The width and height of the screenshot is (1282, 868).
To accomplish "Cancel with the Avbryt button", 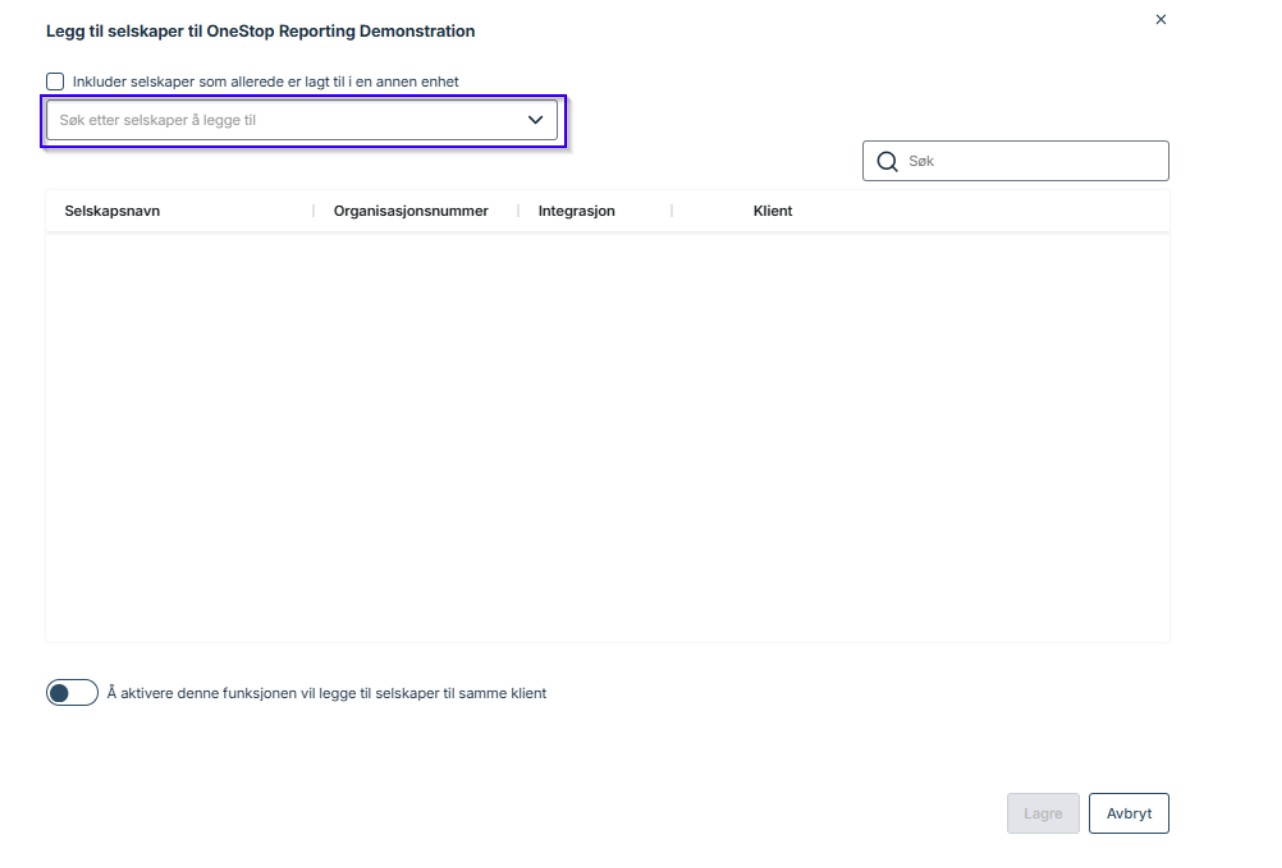I will tap(1128, 813).
